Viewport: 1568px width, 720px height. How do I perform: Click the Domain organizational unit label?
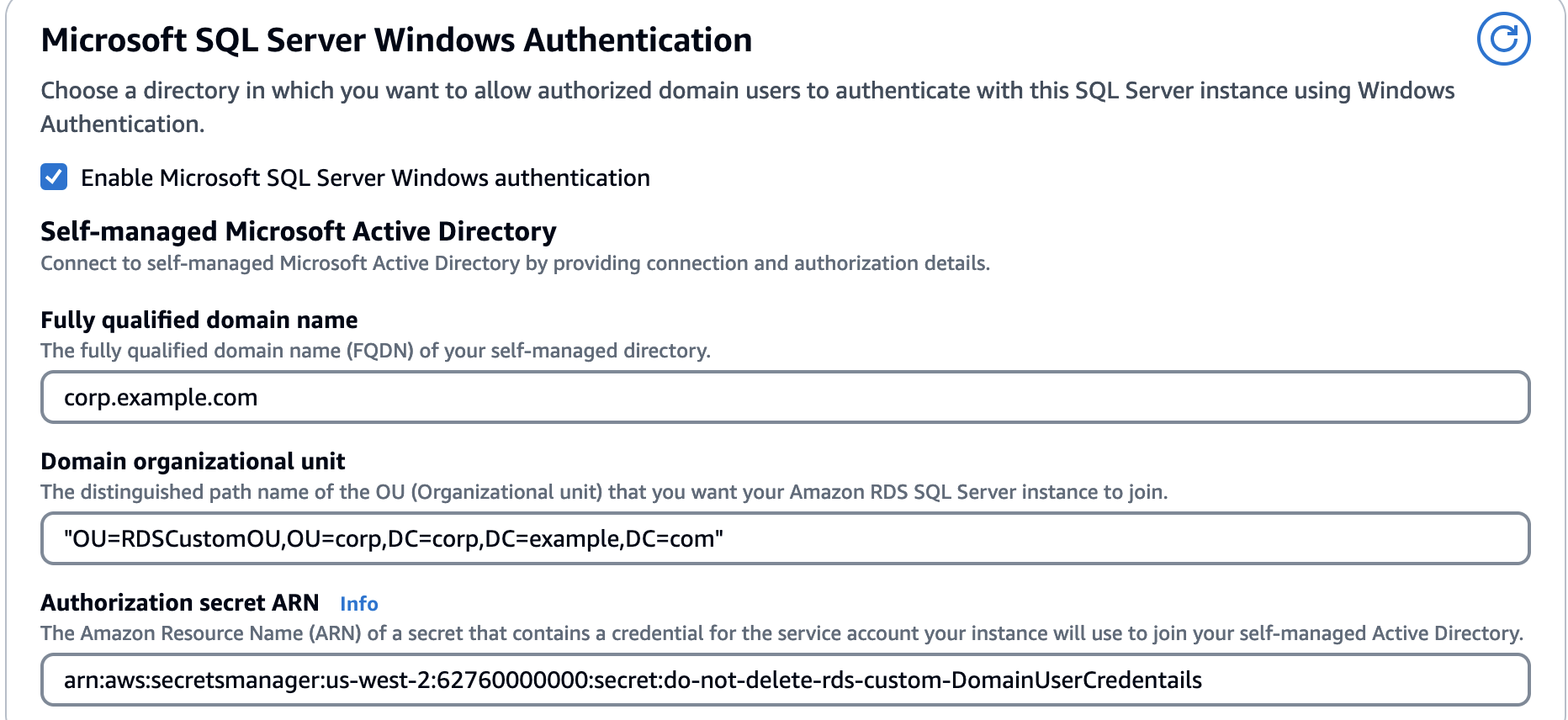[193, 462]
